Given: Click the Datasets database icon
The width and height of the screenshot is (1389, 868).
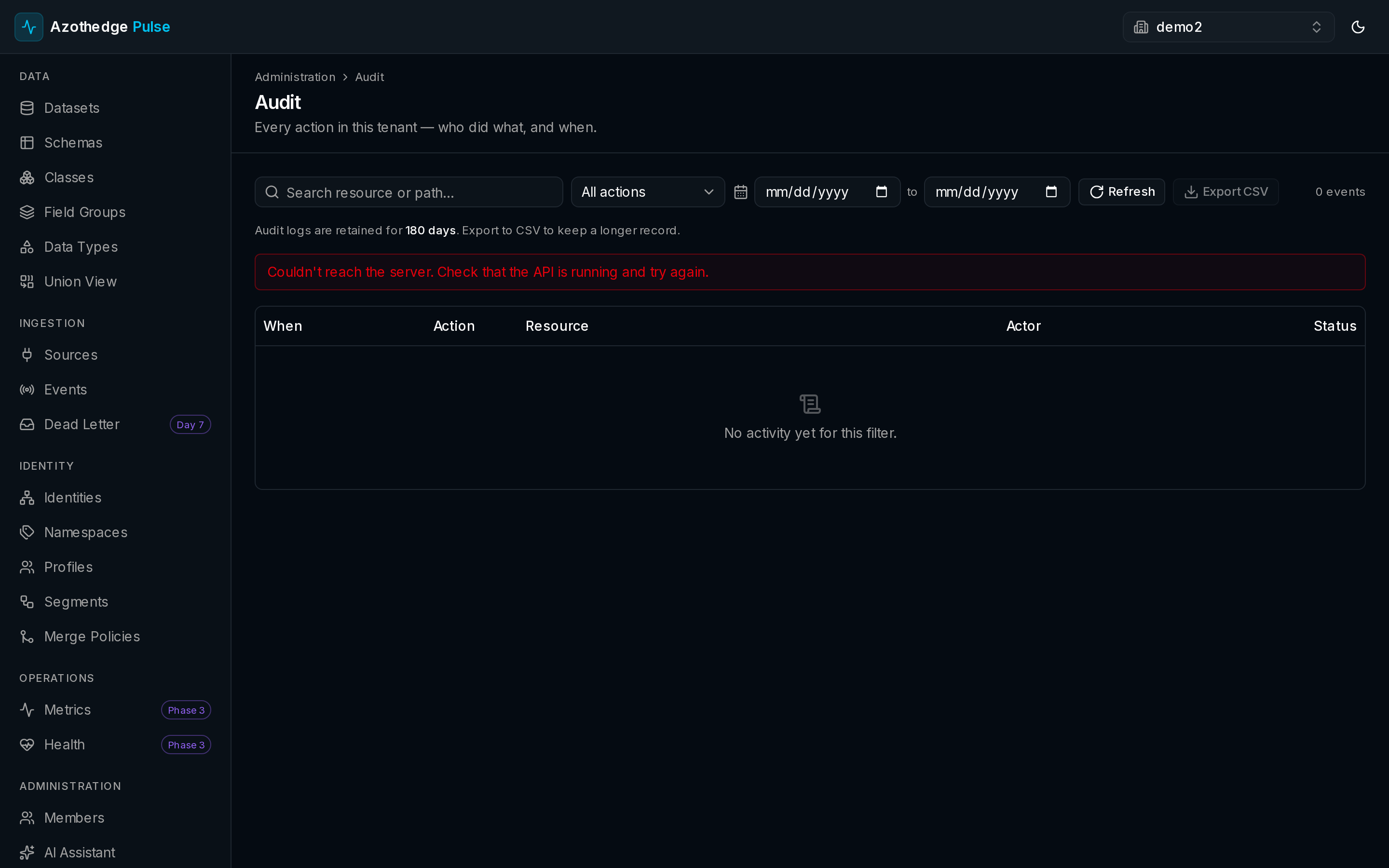Looking at the screenshot, I should click(x=27, y=108).
